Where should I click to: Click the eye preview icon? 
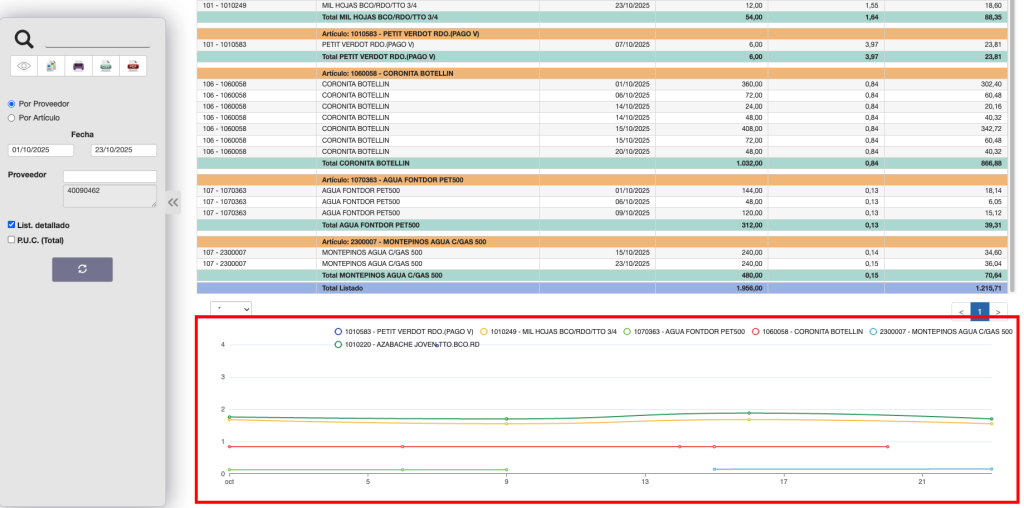click(x=24, y=67)
